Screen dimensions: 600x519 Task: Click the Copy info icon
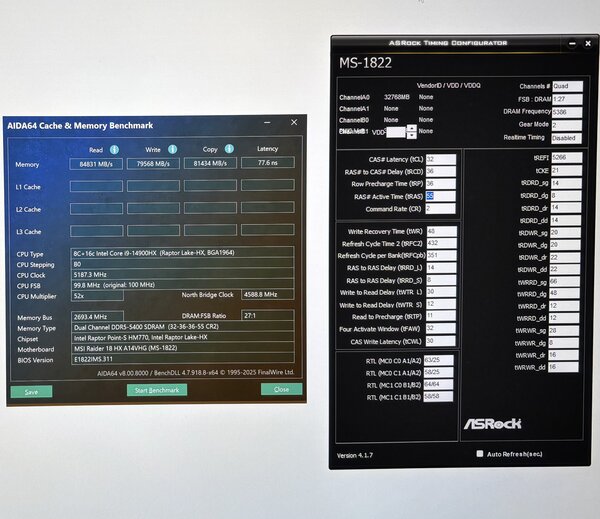click(x=229, y=149)
